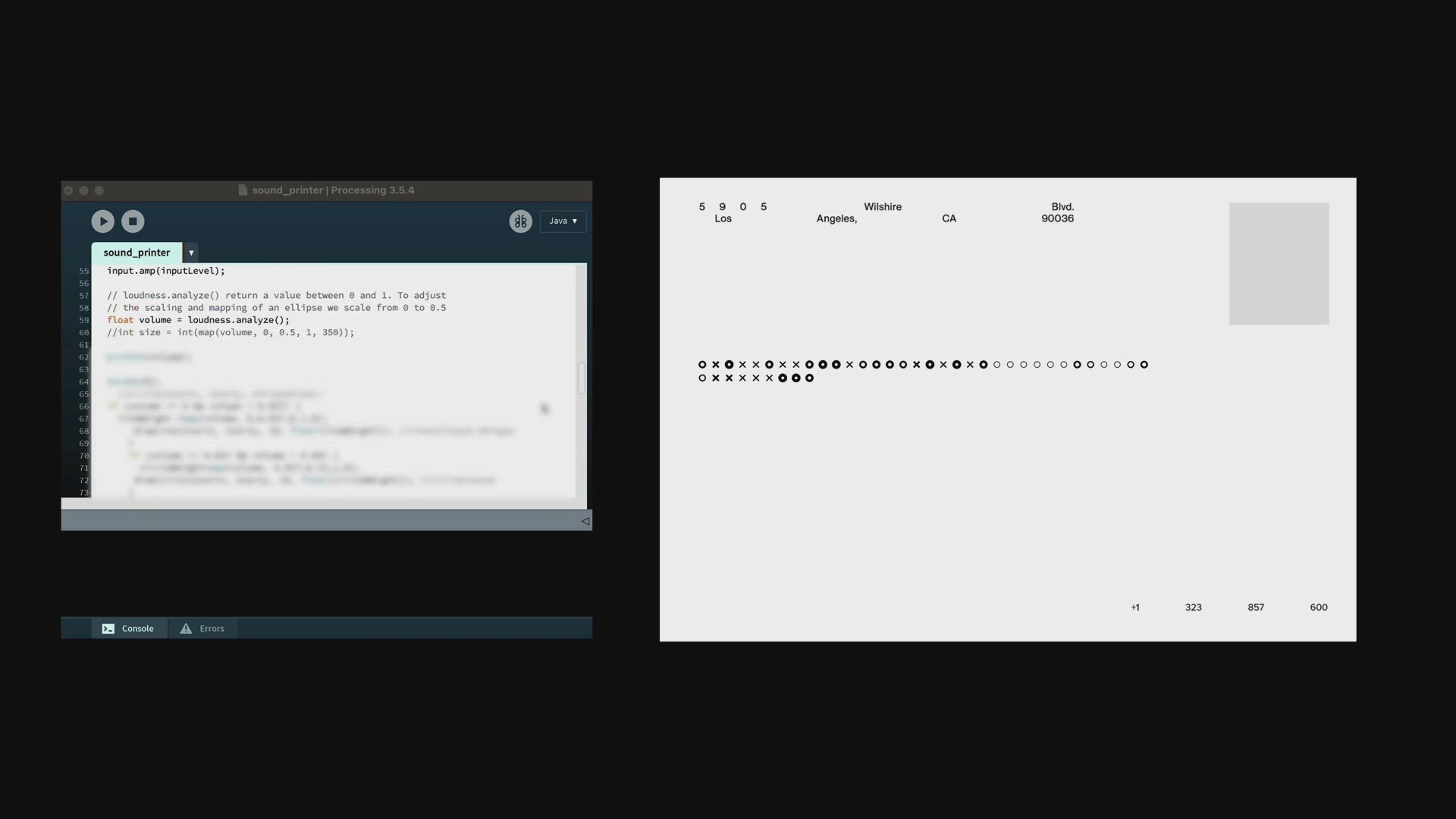Switch to the Errors tab
This screenshot has width=1456, height=819.
[202, 629]
